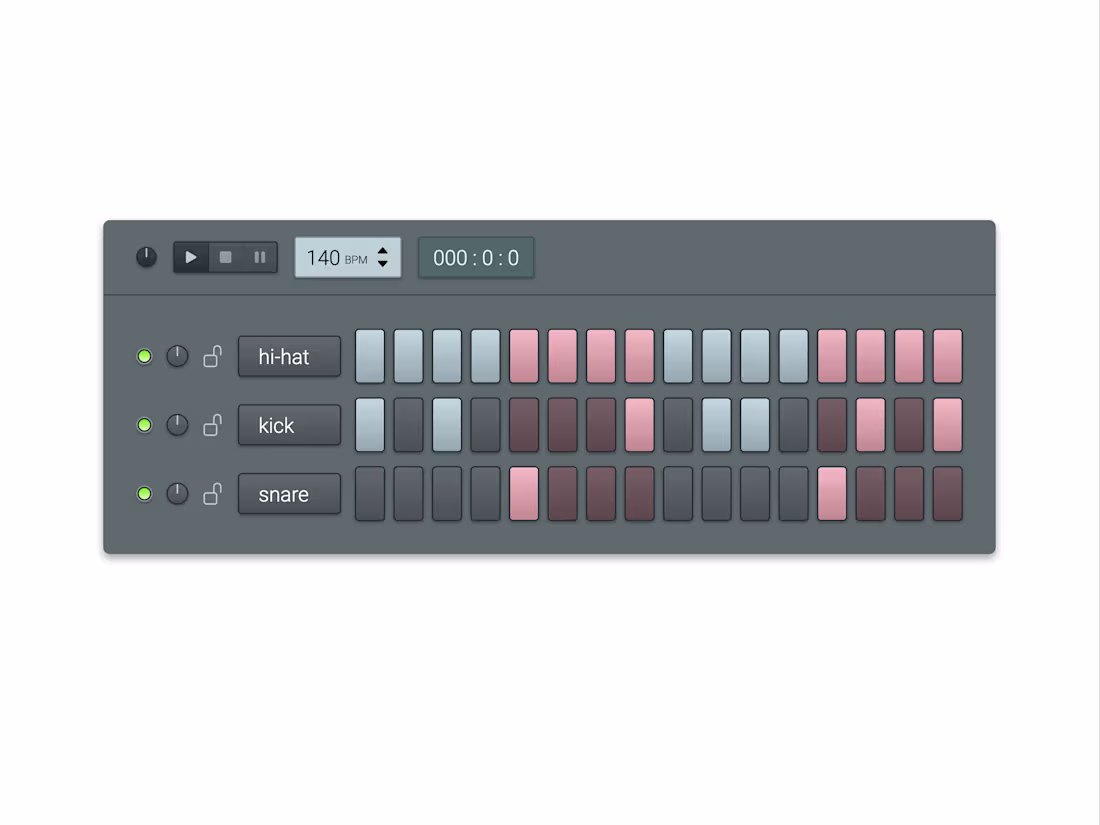
Task: Click the Play button in transport
Action: pos(191,257)
